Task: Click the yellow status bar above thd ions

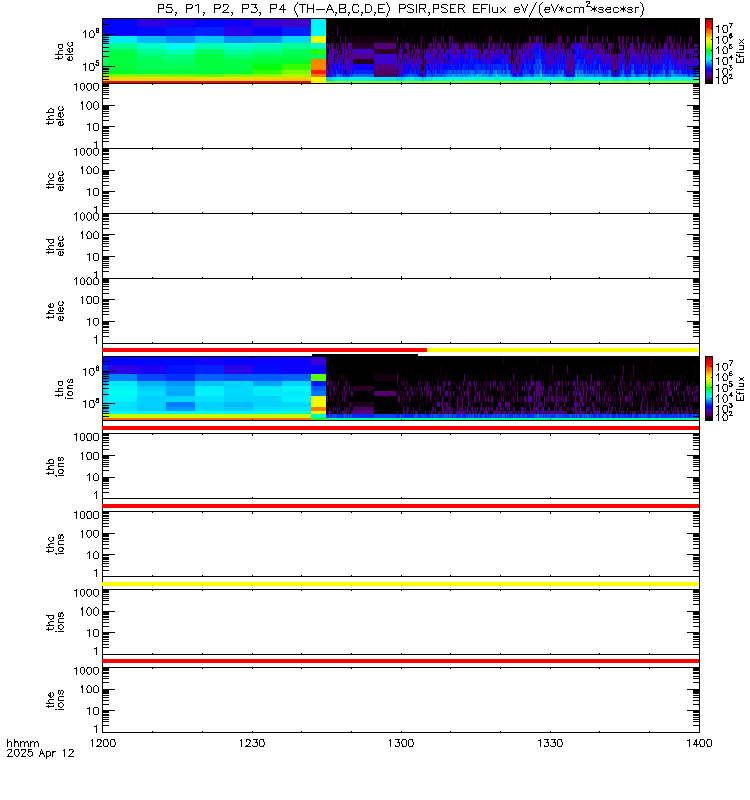Action: point(401,584)
